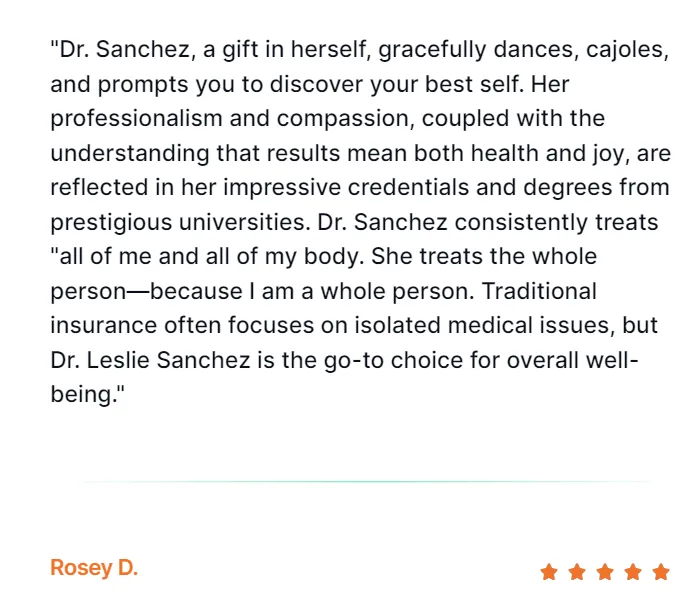Click the first orange rating star

click(x=548, y=572)
